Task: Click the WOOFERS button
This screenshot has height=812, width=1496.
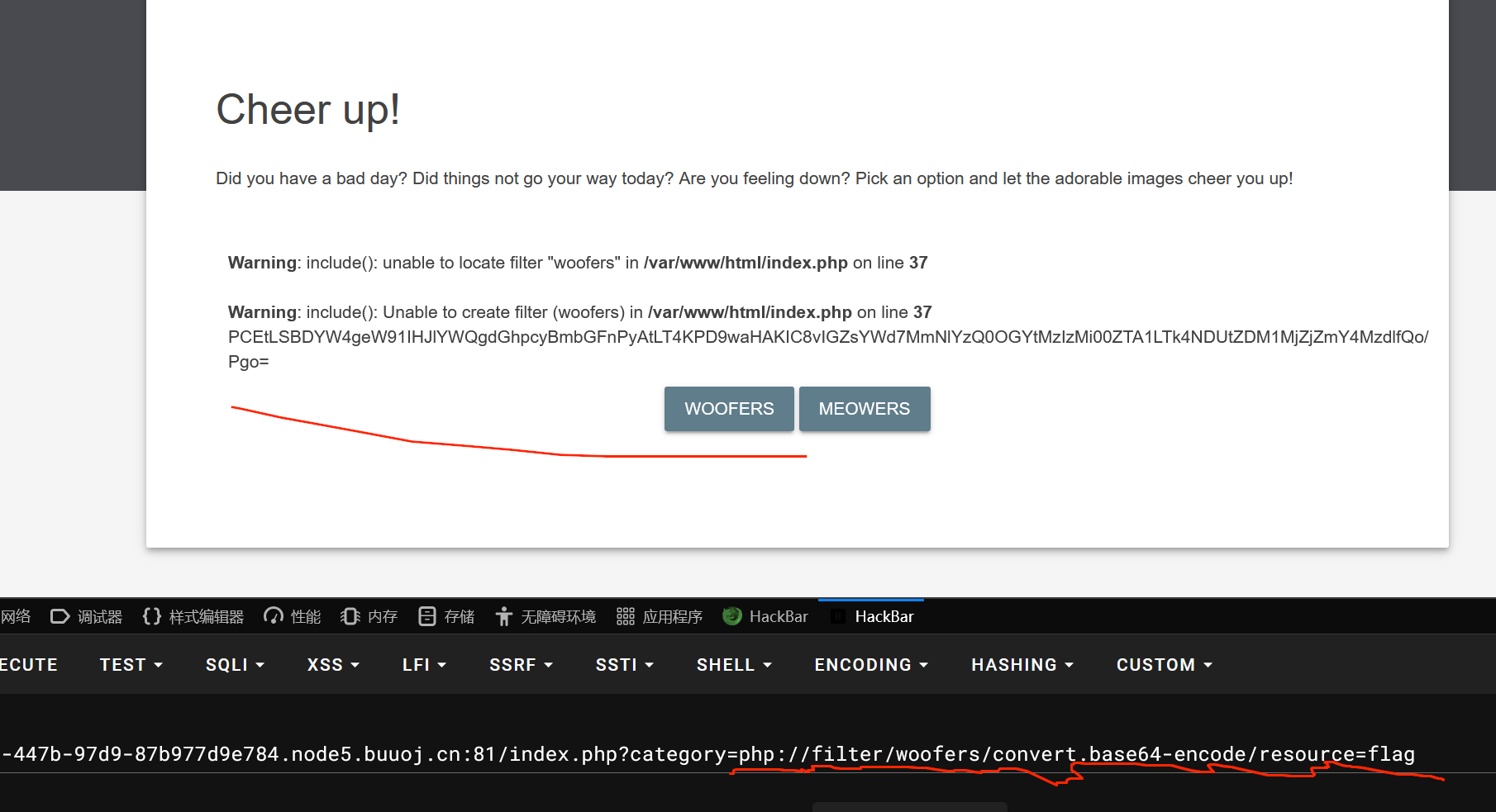Action: [729, 409]
